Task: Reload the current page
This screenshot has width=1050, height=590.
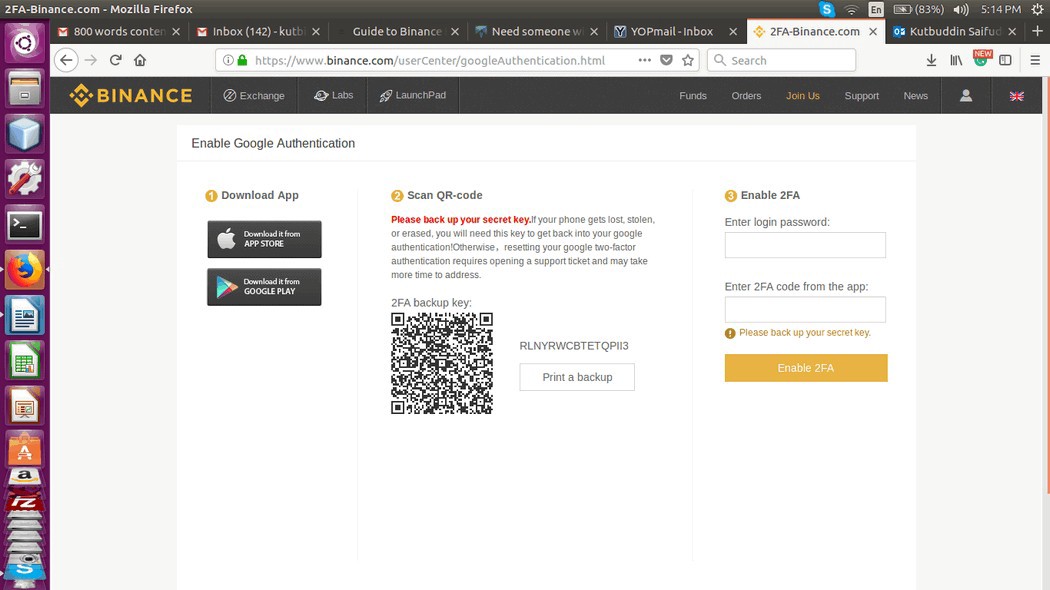Action: click(115, 60)
